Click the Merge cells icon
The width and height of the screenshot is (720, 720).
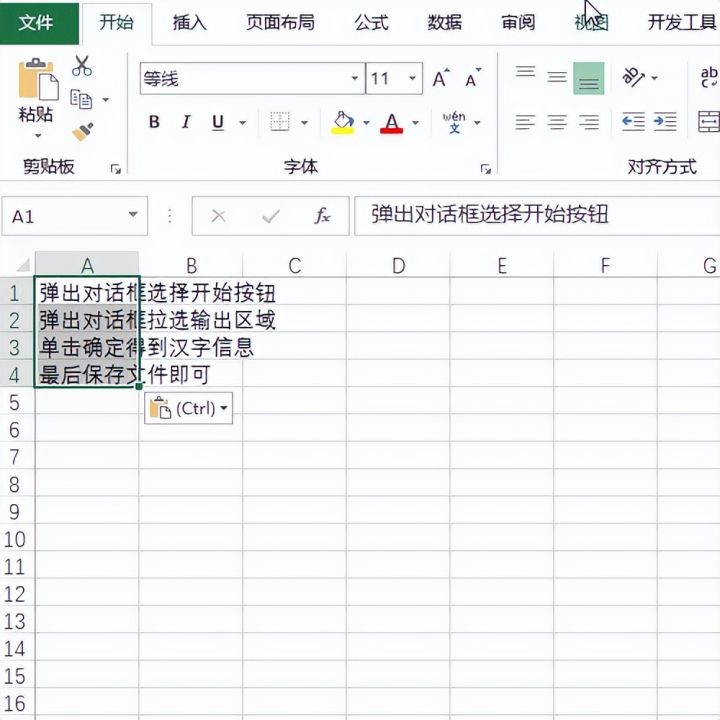(x=709, y=122)
